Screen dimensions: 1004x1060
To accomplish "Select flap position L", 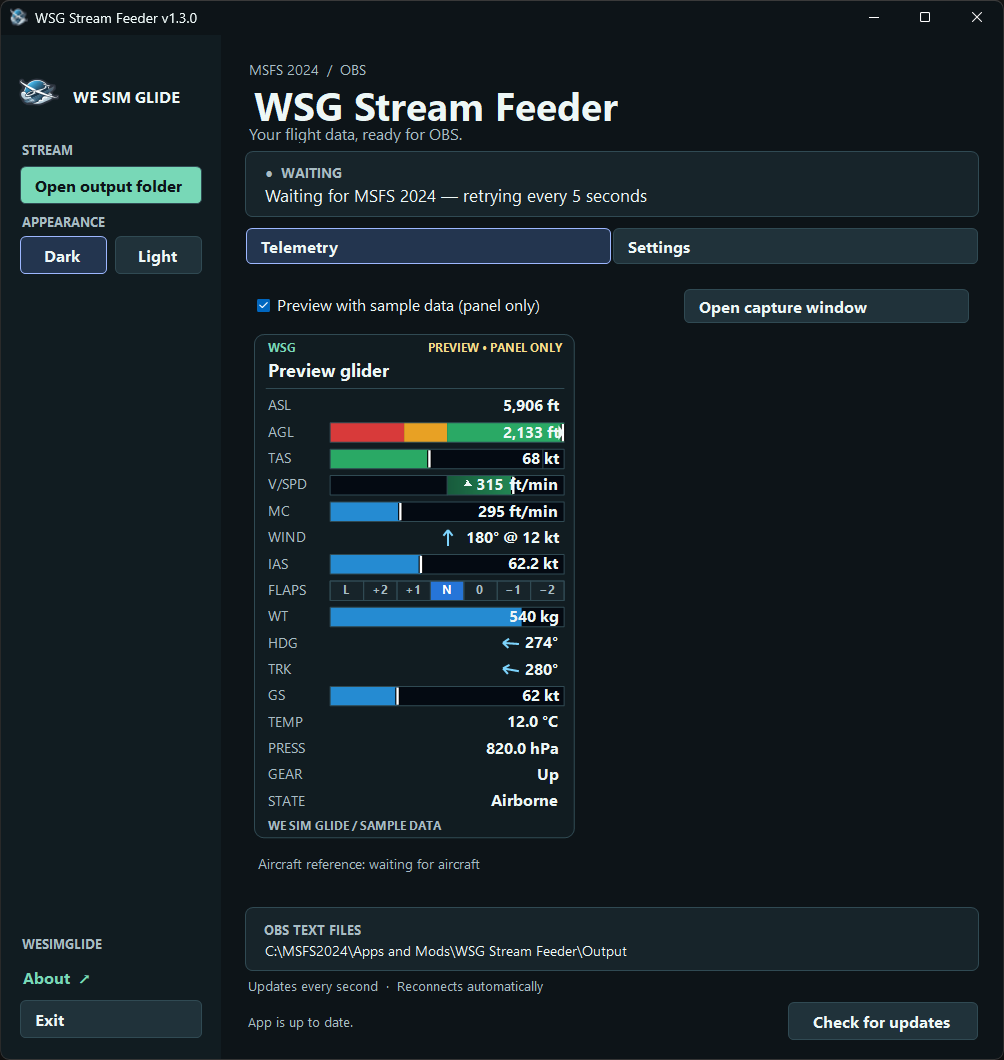I will pos(347,590).
